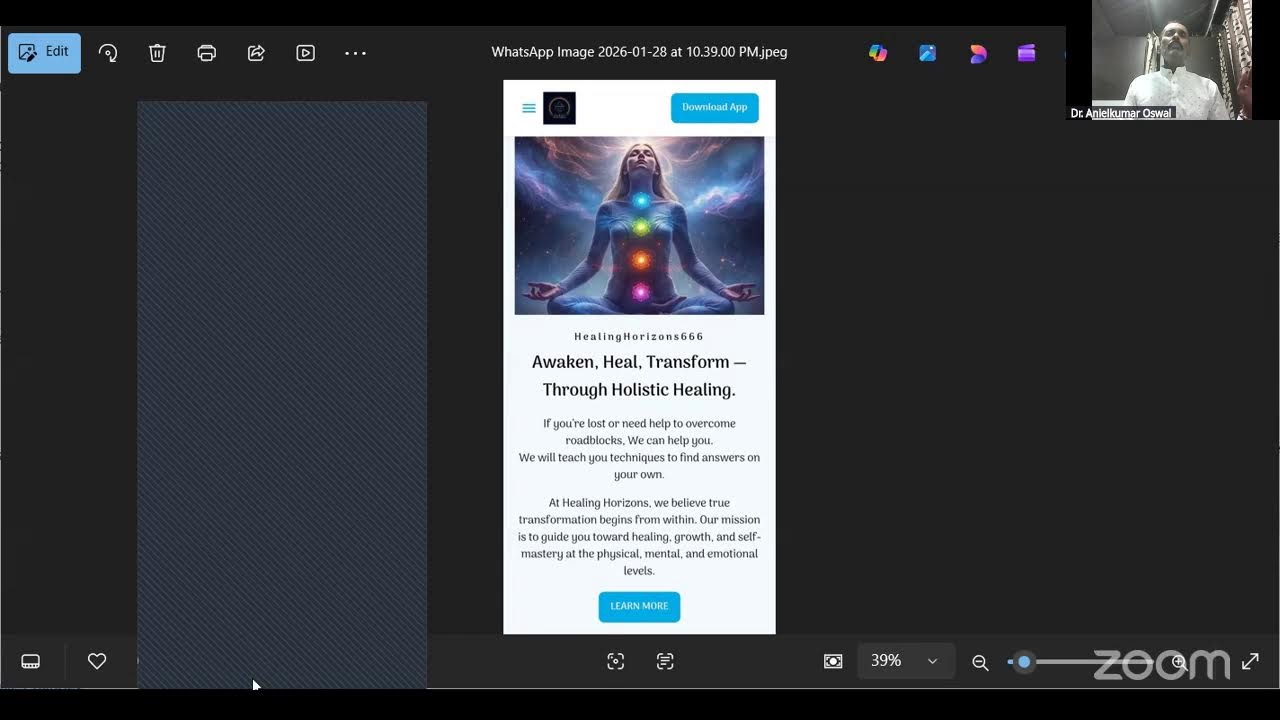
Task: Toggle the filmstrip icon
Action: point(31,661)
